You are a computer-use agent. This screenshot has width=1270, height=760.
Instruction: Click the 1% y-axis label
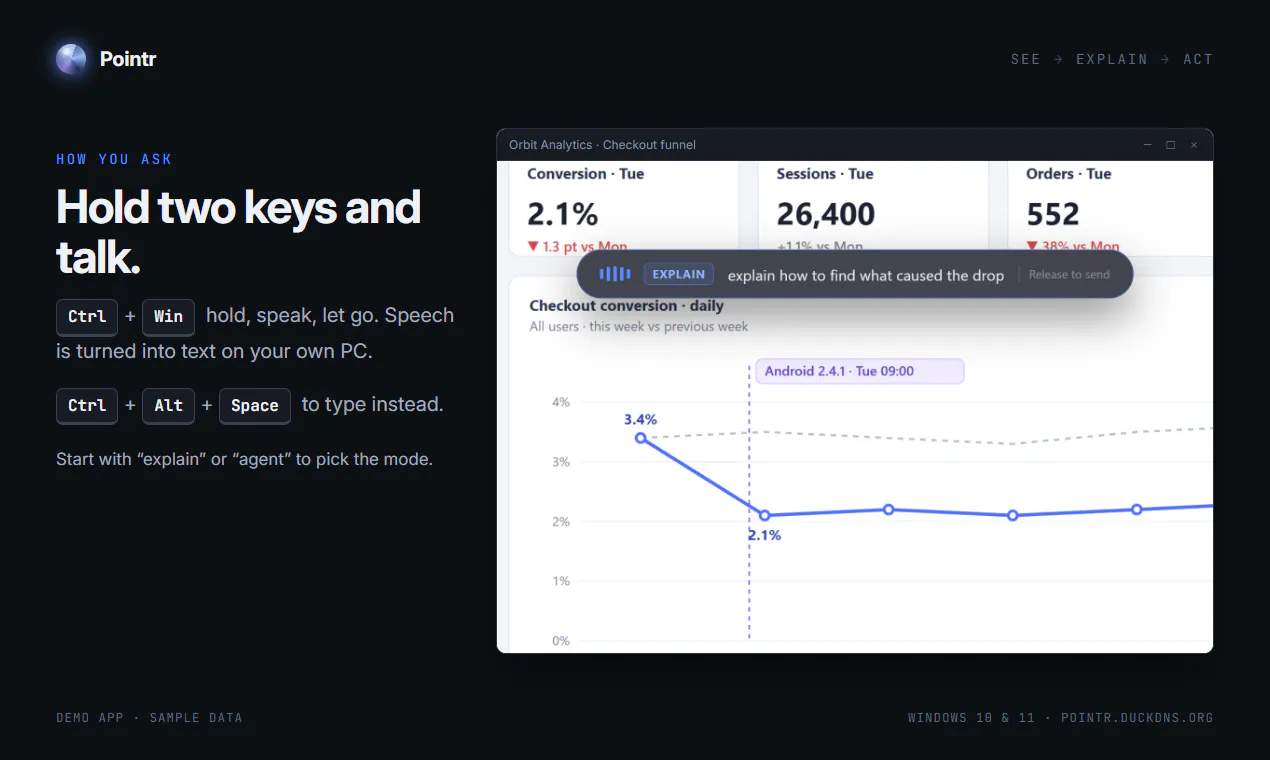tap(561, 581)
